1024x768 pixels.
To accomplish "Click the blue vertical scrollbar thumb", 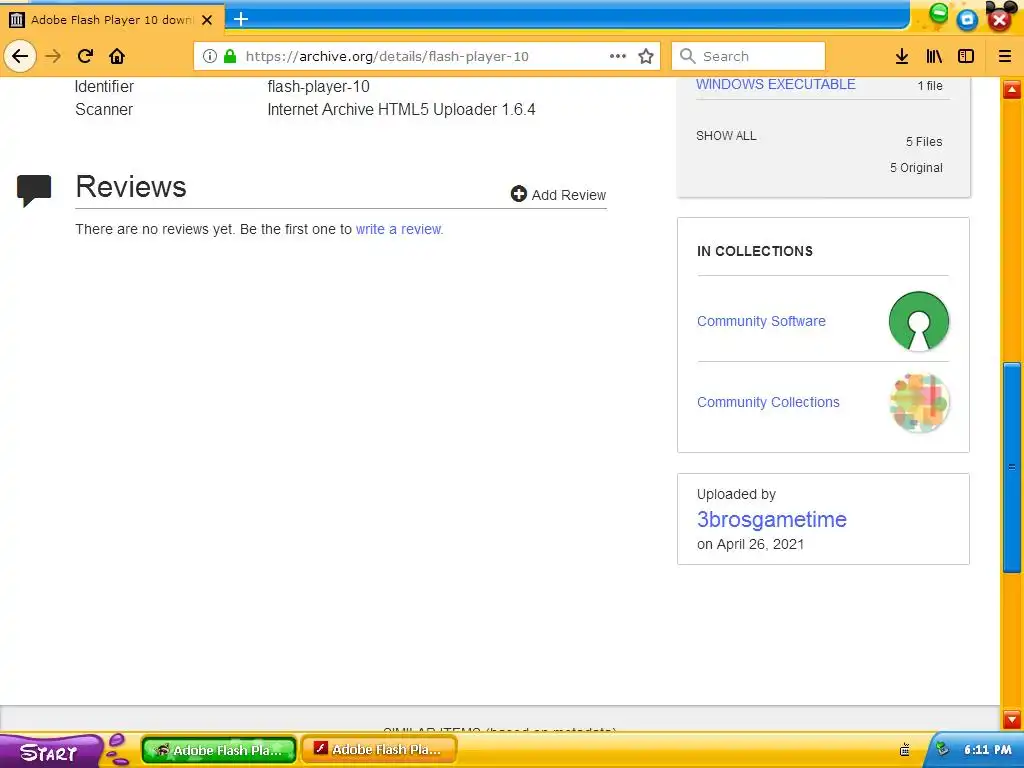I will pos(1012,467).
